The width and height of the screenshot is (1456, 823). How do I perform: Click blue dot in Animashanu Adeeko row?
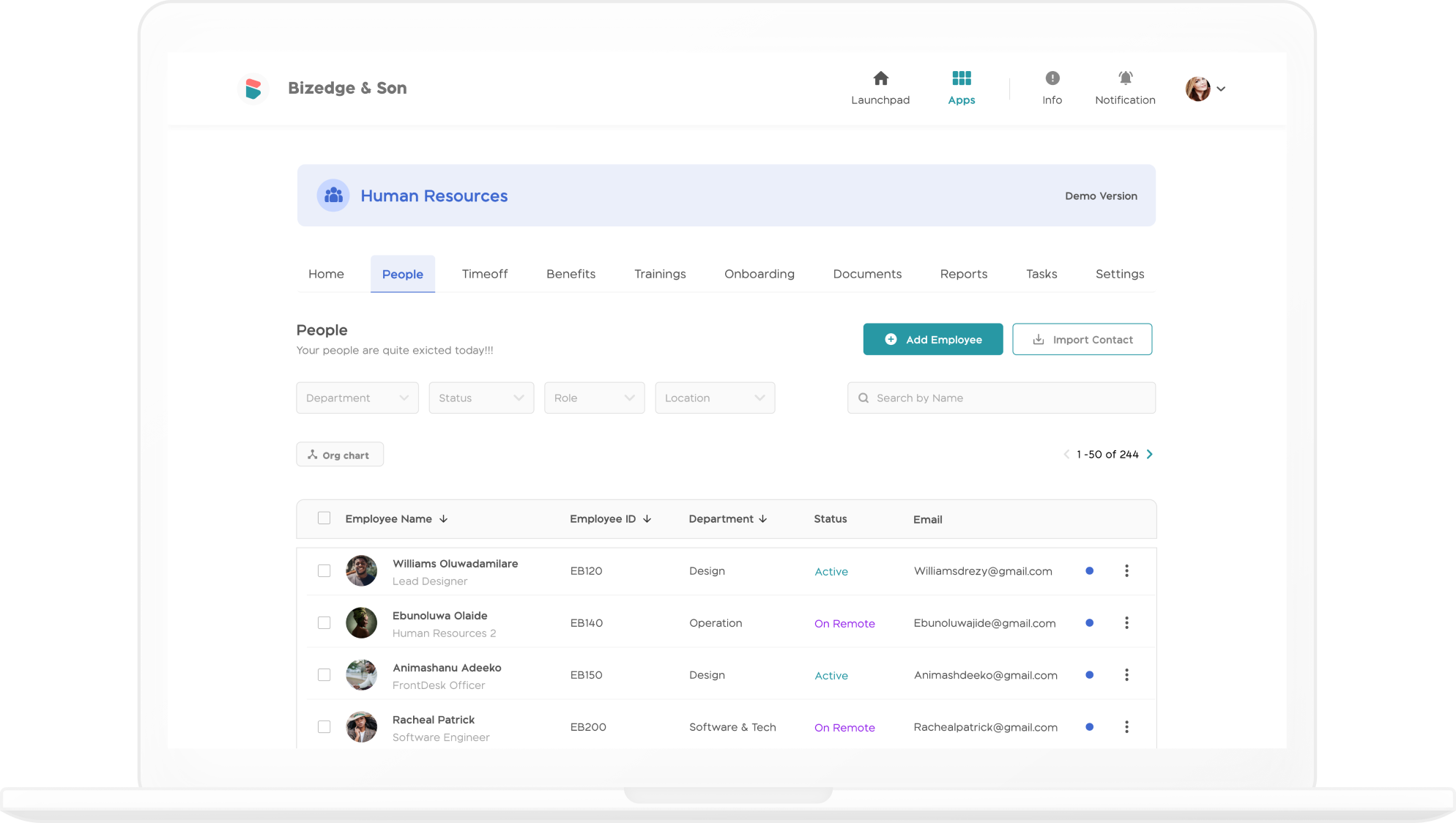click(1089, 674)
